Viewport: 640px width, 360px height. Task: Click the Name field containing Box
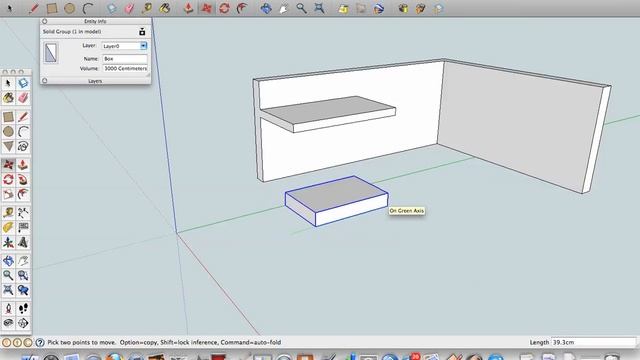pyautogui.click(x=124, y=59)
